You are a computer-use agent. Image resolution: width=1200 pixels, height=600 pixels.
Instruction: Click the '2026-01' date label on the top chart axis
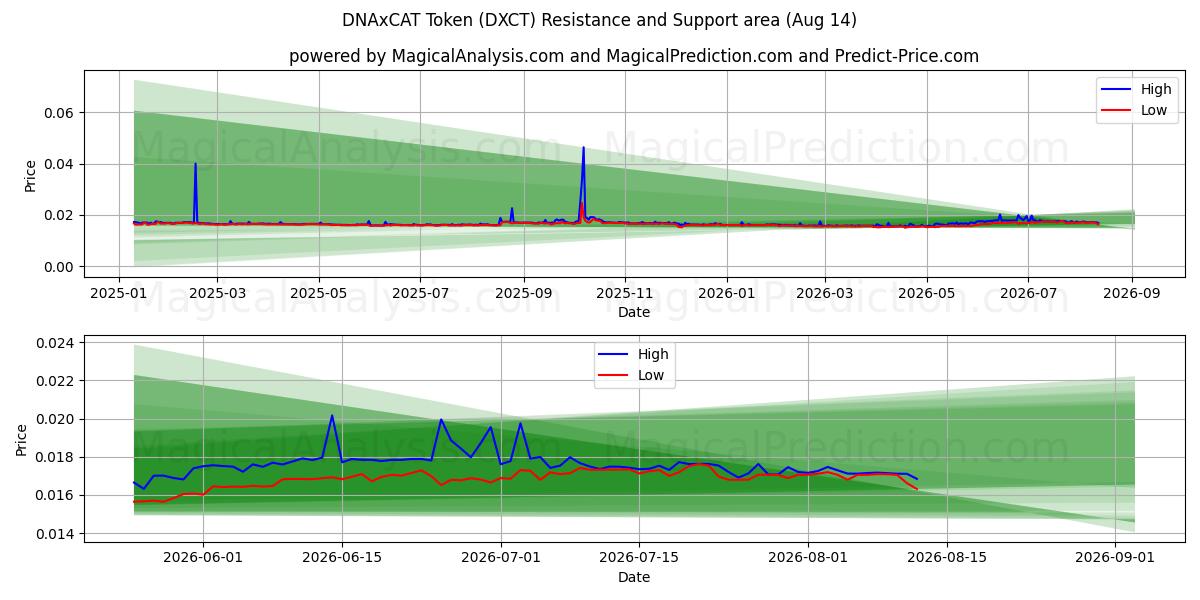click(726, 295)
